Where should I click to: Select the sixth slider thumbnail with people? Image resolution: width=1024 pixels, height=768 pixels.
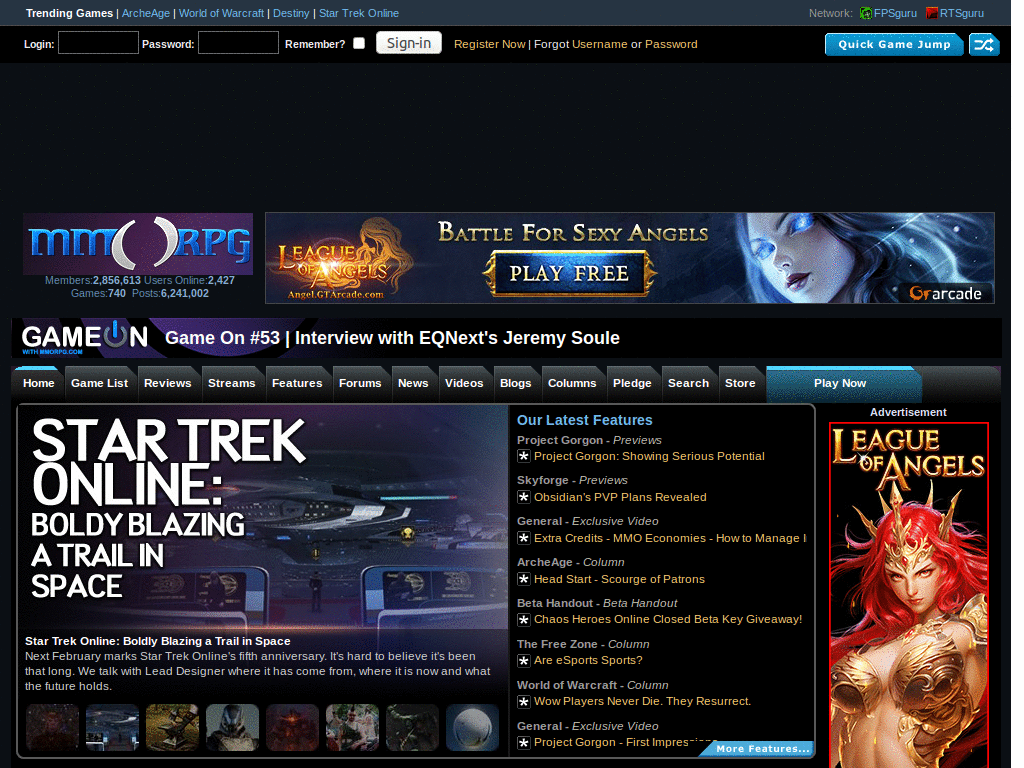[x=353, y=727]
